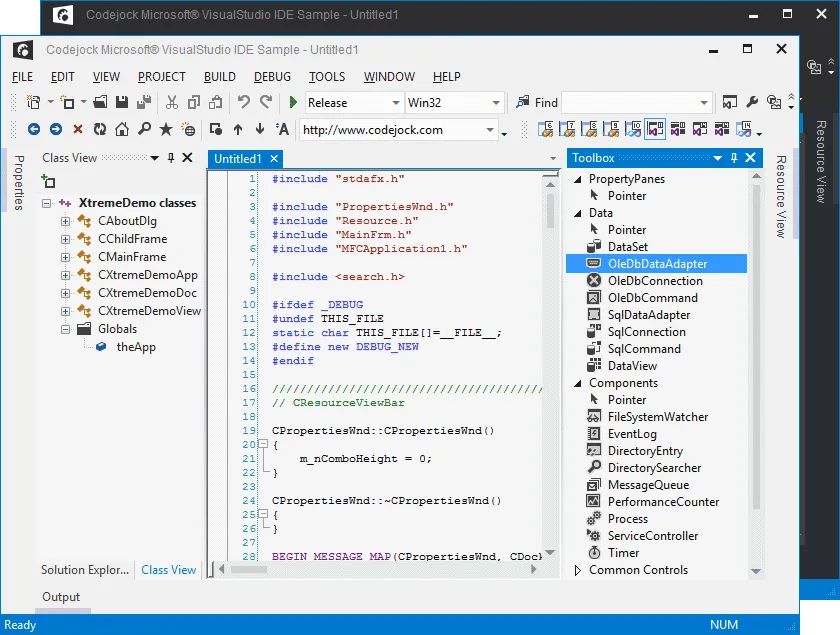
Task: Switch to the Solution Explorer tab
Action: 85,570
